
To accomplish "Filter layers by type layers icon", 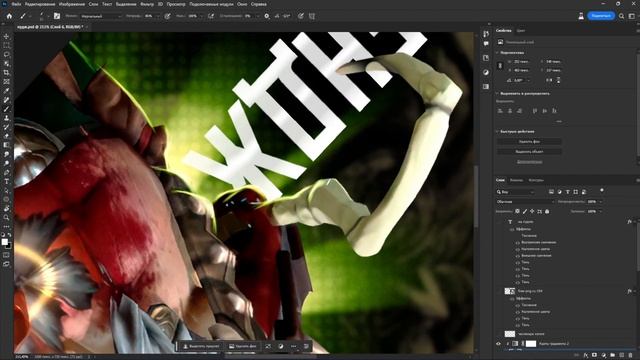I will point(567,191).
